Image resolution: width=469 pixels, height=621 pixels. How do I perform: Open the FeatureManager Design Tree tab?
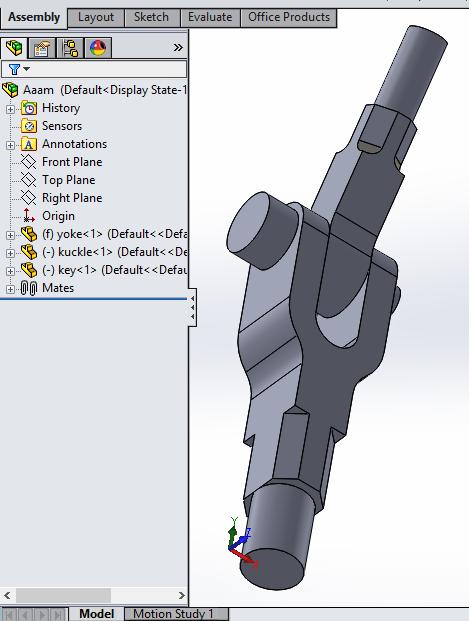(x=14, y=48)
